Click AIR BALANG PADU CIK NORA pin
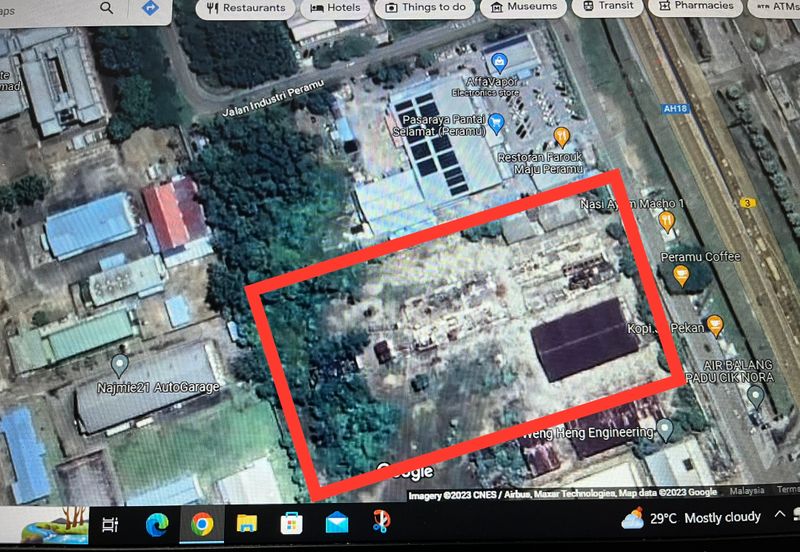This screenshot has height=552, width=800. coord(755,396)
